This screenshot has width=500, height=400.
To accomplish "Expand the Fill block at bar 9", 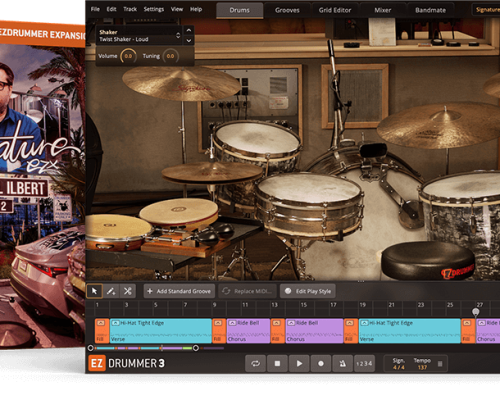I will 218,323.
